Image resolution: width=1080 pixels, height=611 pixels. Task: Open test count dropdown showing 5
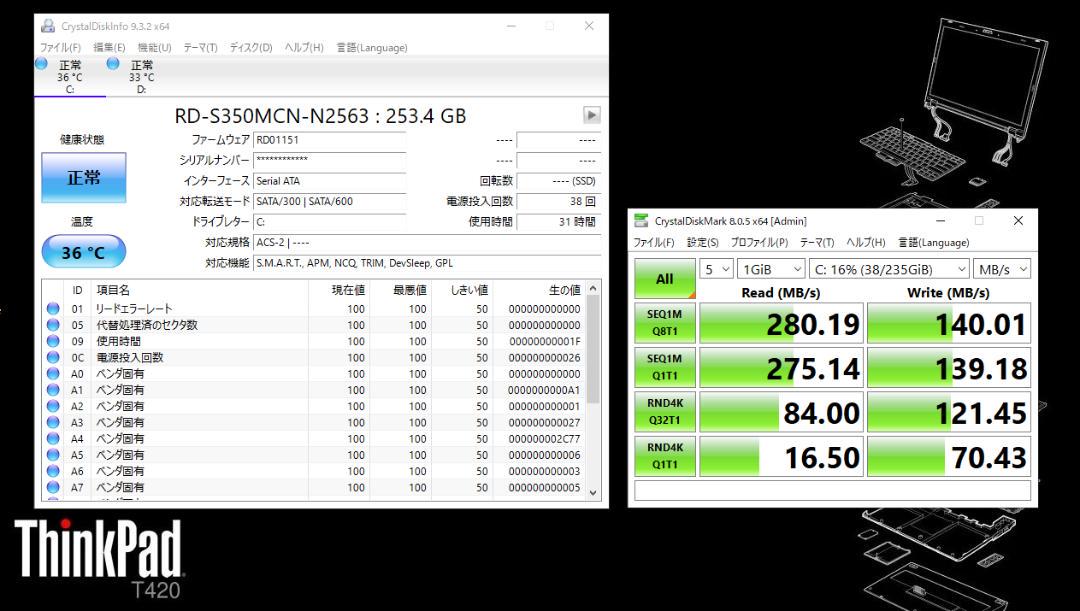(716, 269)
